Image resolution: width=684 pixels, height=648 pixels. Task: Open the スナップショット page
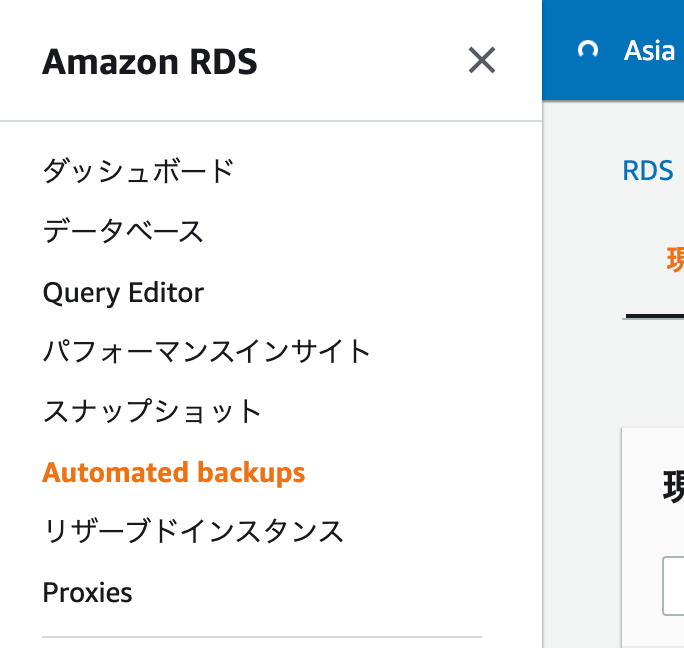coord(152,411)
